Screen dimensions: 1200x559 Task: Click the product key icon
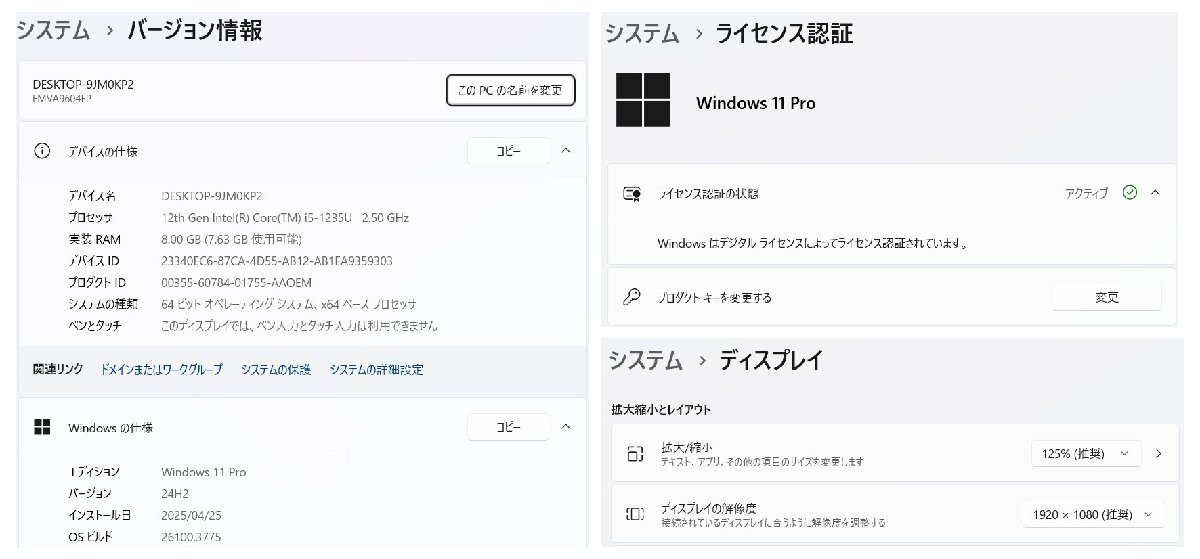pos(632,297)
